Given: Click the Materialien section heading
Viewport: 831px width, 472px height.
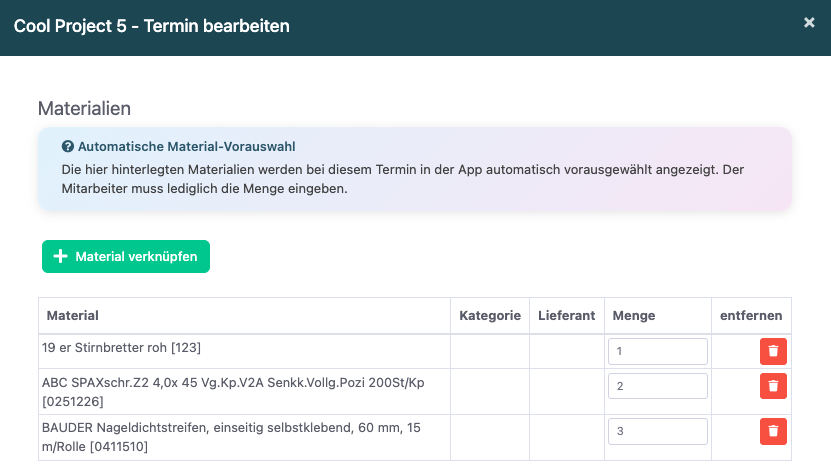Looking at the screenshot, I should 85,108.
